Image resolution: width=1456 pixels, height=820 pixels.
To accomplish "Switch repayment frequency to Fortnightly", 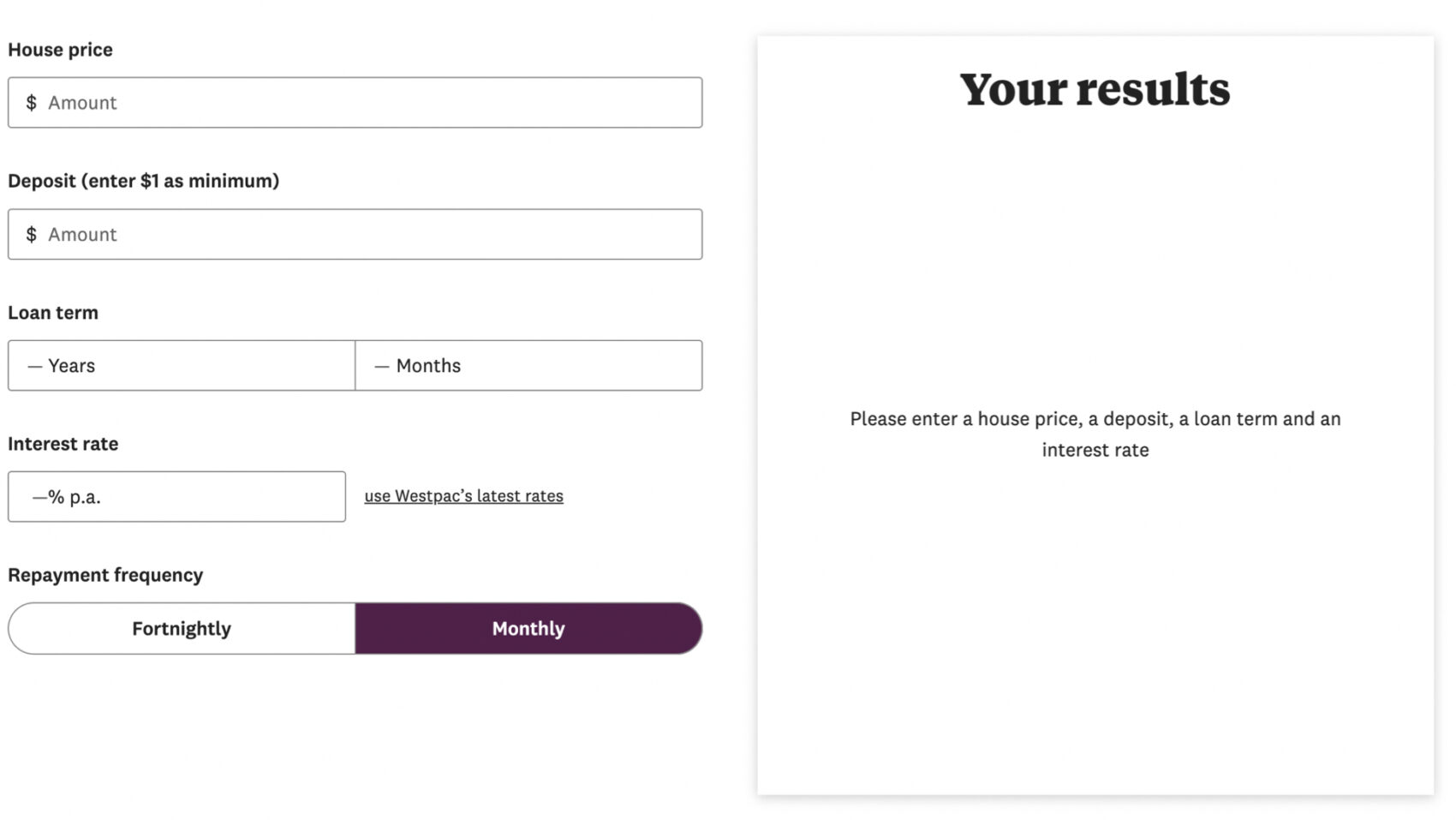I will (181, 628).
